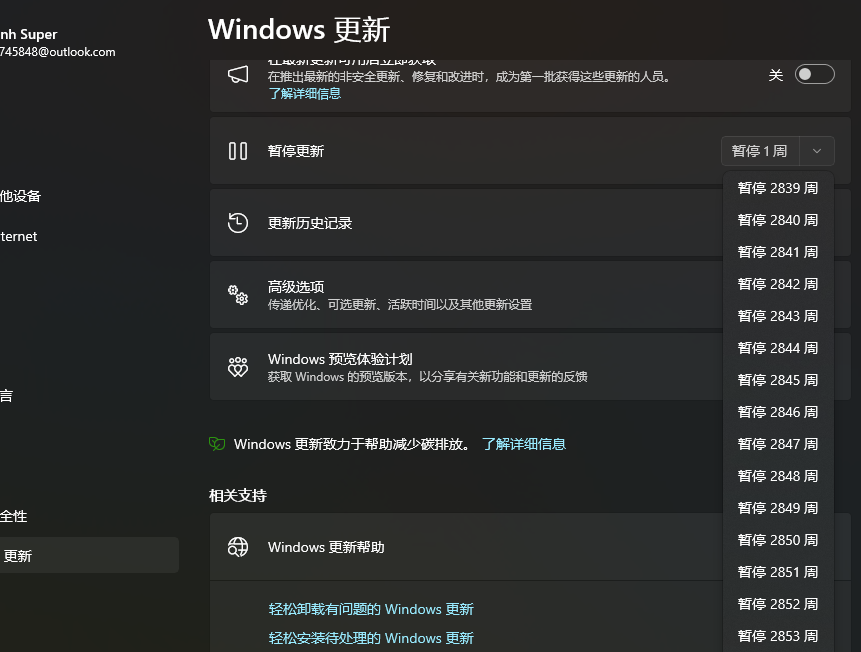Open the 轻松卸载有问题的 Windows 更新 link
The width and height of the screenshot is (861, 652).
coord(371,609)
